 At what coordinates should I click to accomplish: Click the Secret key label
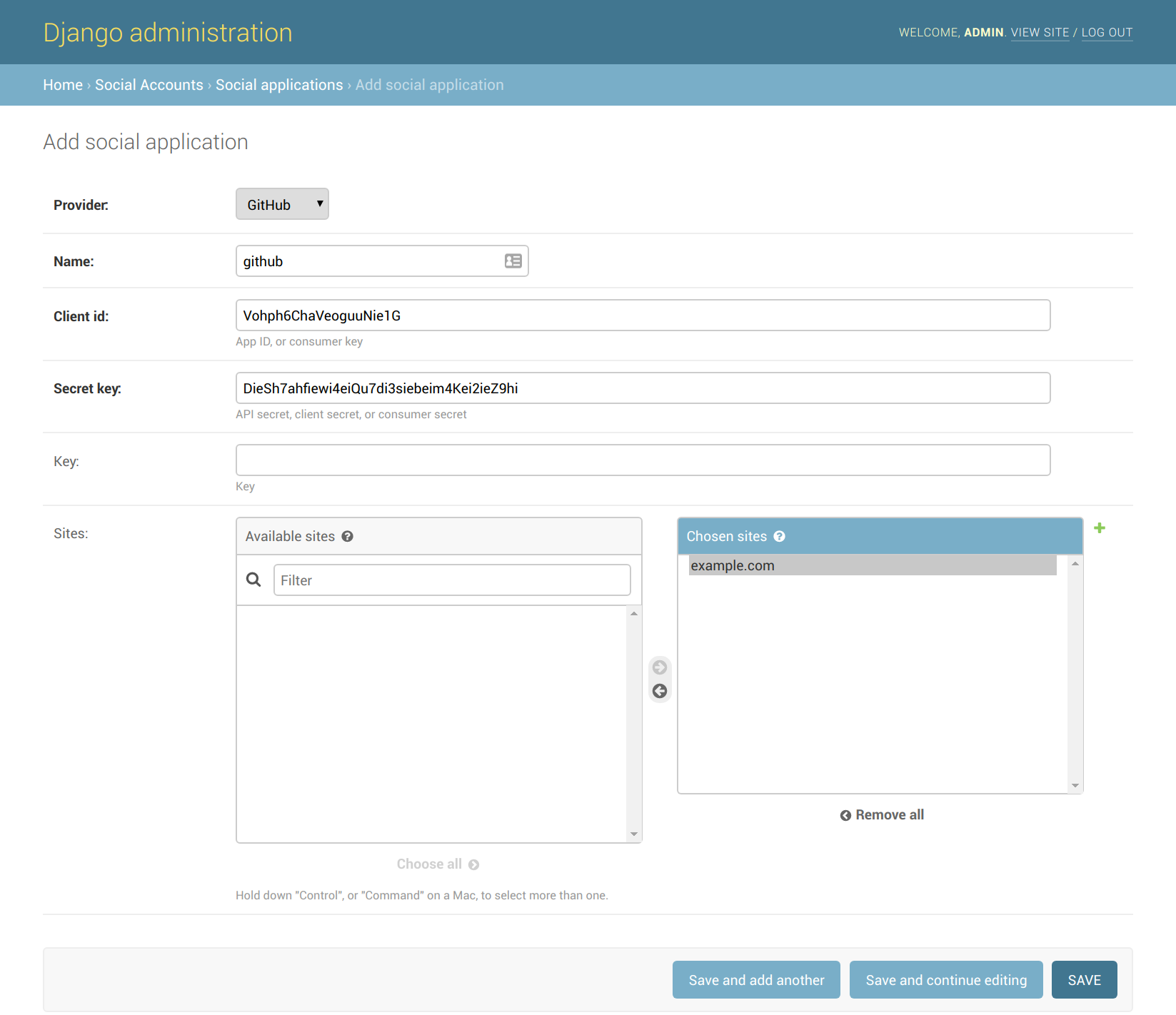click(x=87, y=388)
